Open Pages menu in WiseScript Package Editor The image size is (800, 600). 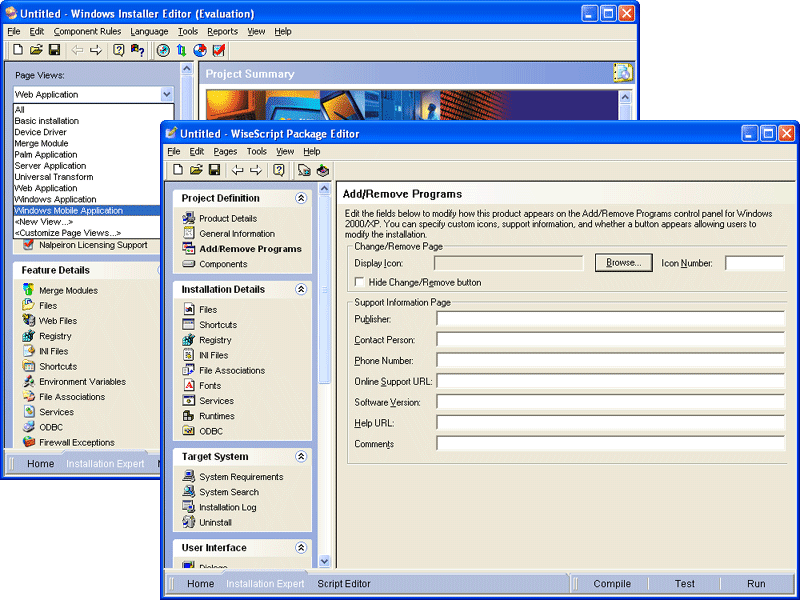pos(225,152)
